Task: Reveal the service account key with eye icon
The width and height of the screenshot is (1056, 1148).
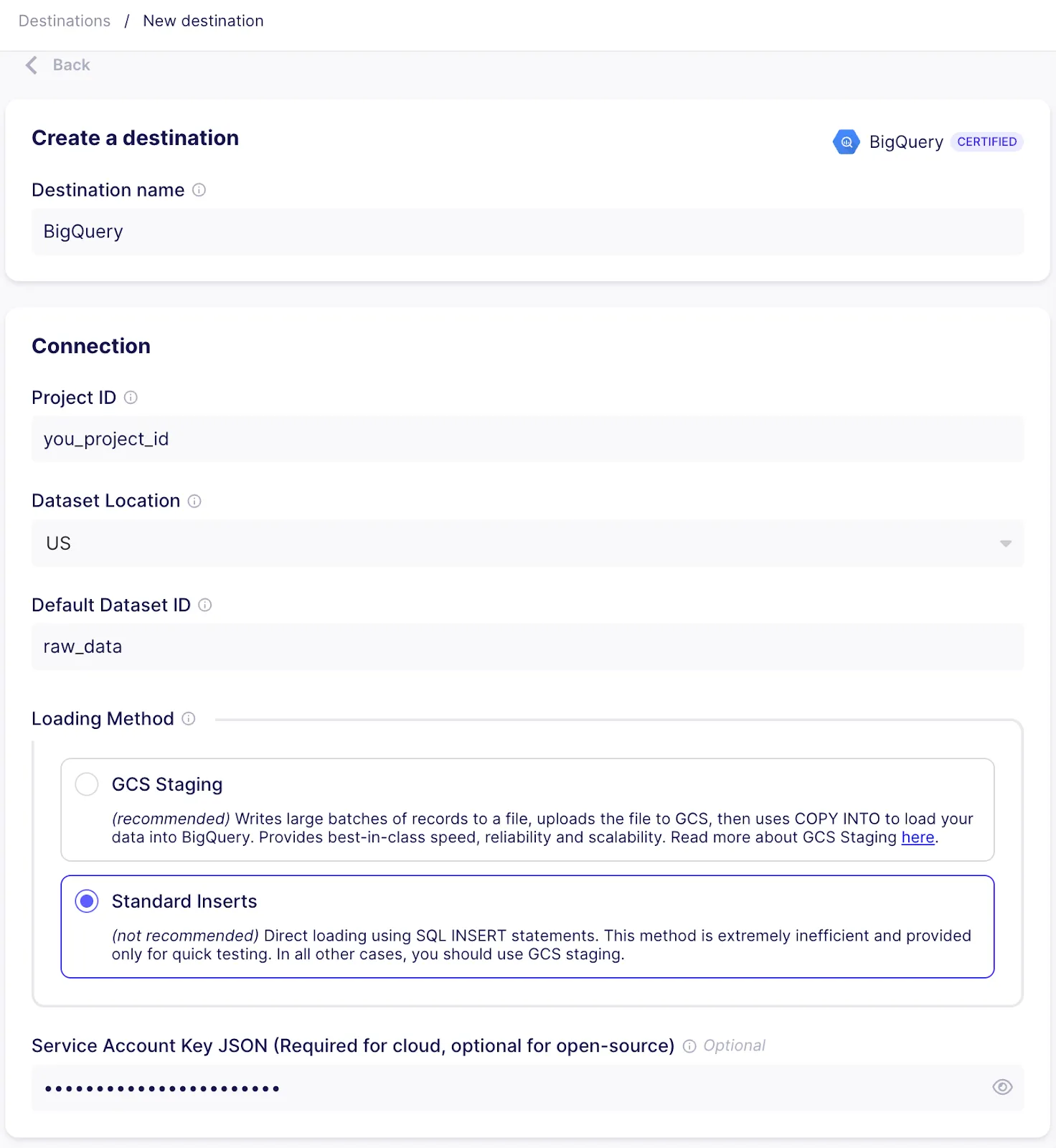Action: (1002, 1087)
